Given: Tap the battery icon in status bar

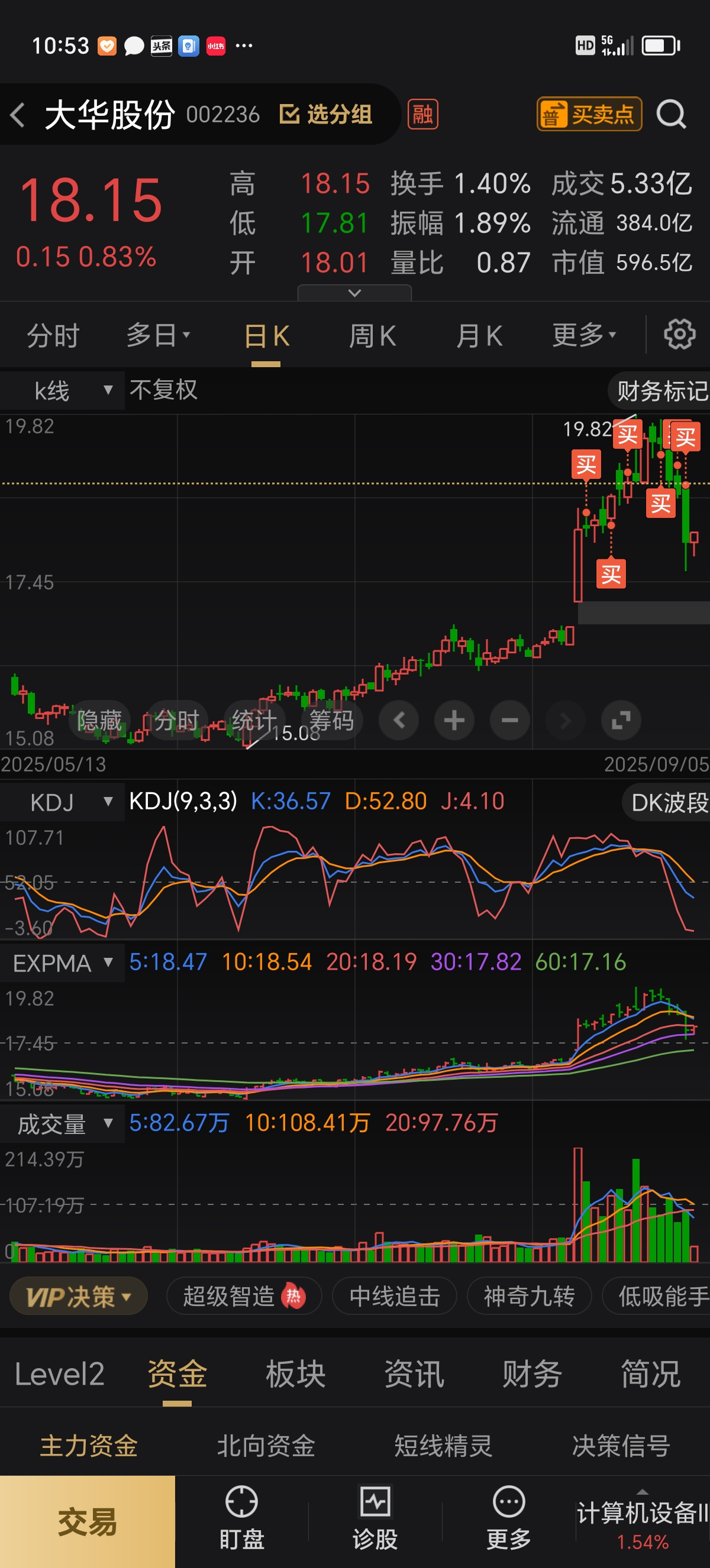Looking at the screenshot, I should point(661,46).
